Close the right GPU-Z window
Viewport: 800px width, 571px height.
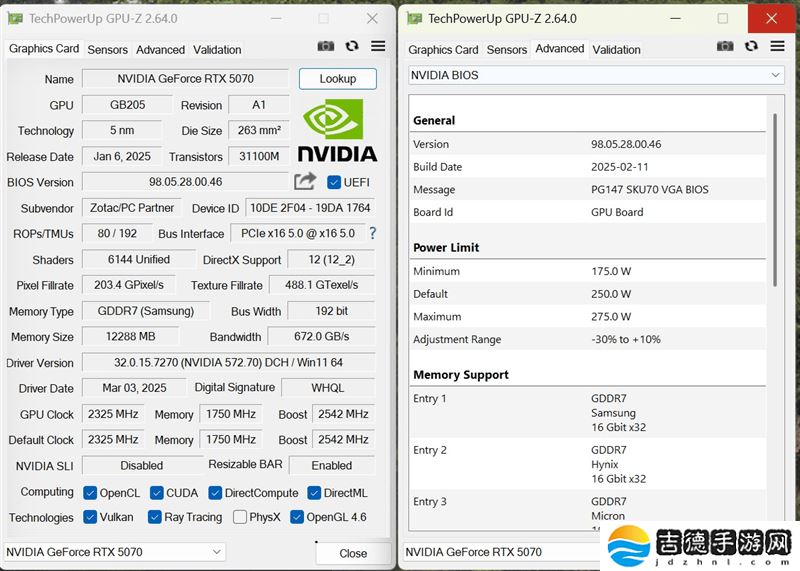point(771,19)
